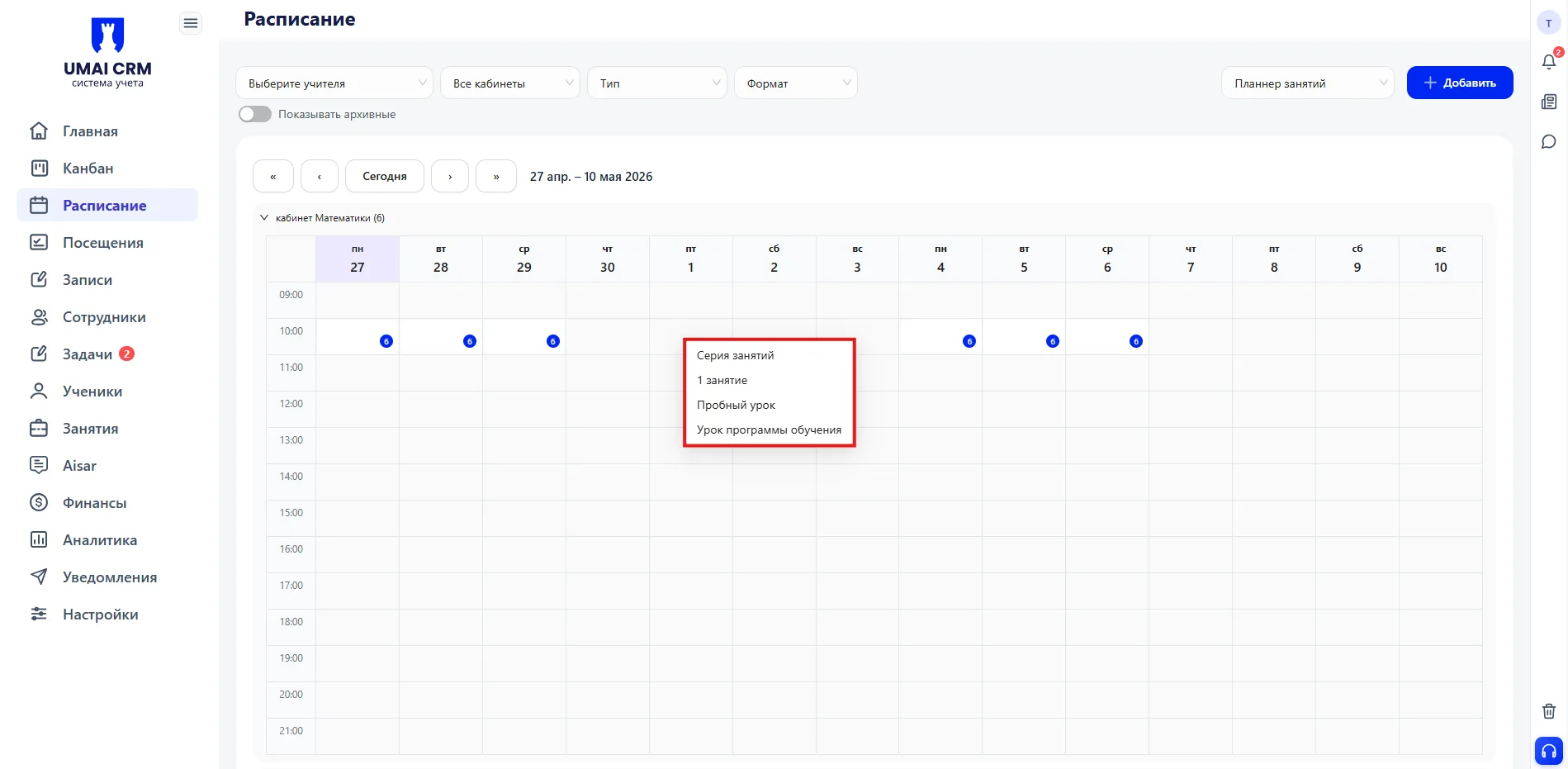The width and height of the screenshot is (1568, 769).
Task: Click the UMAI CRM logo
Action: click(x=107, y=52)
